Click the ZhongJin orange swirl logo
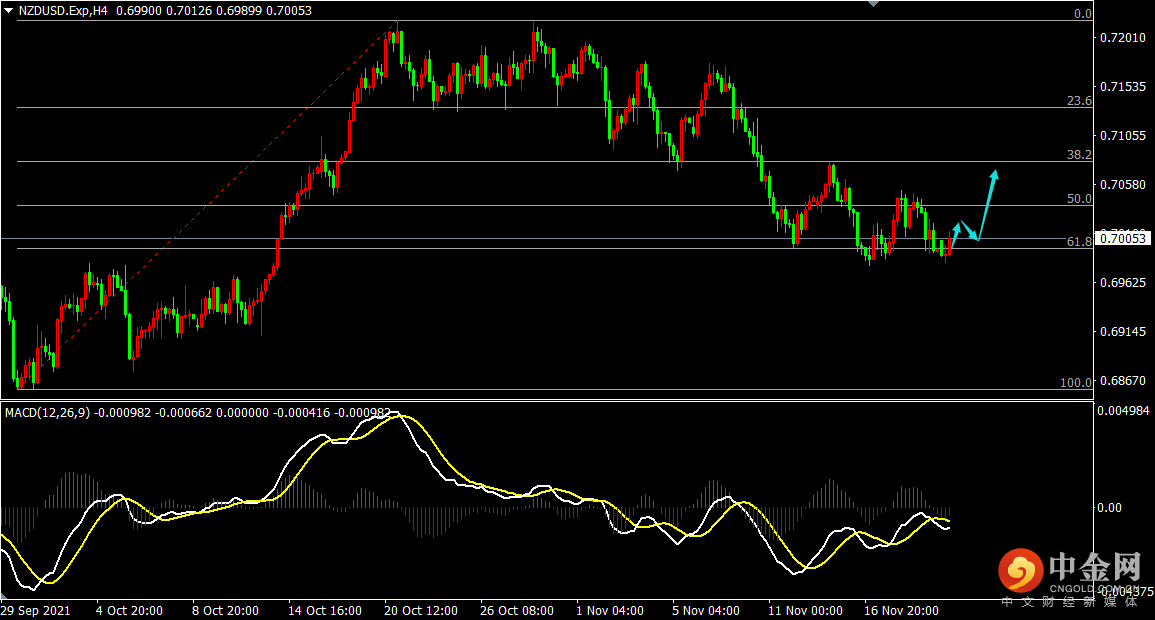 pos(1019,571)
